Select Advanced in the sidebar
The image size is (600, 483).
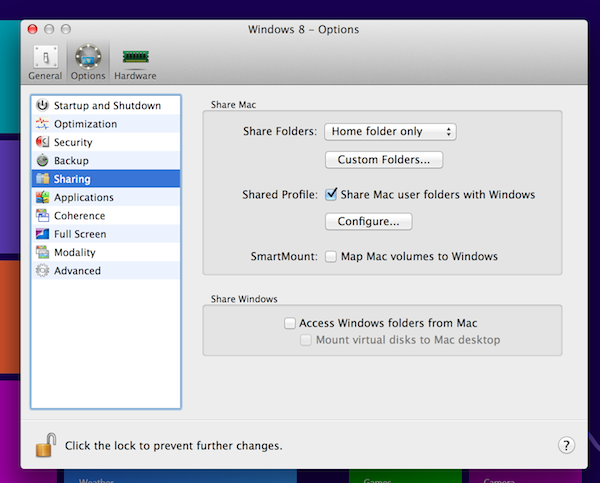click(106, 271)
